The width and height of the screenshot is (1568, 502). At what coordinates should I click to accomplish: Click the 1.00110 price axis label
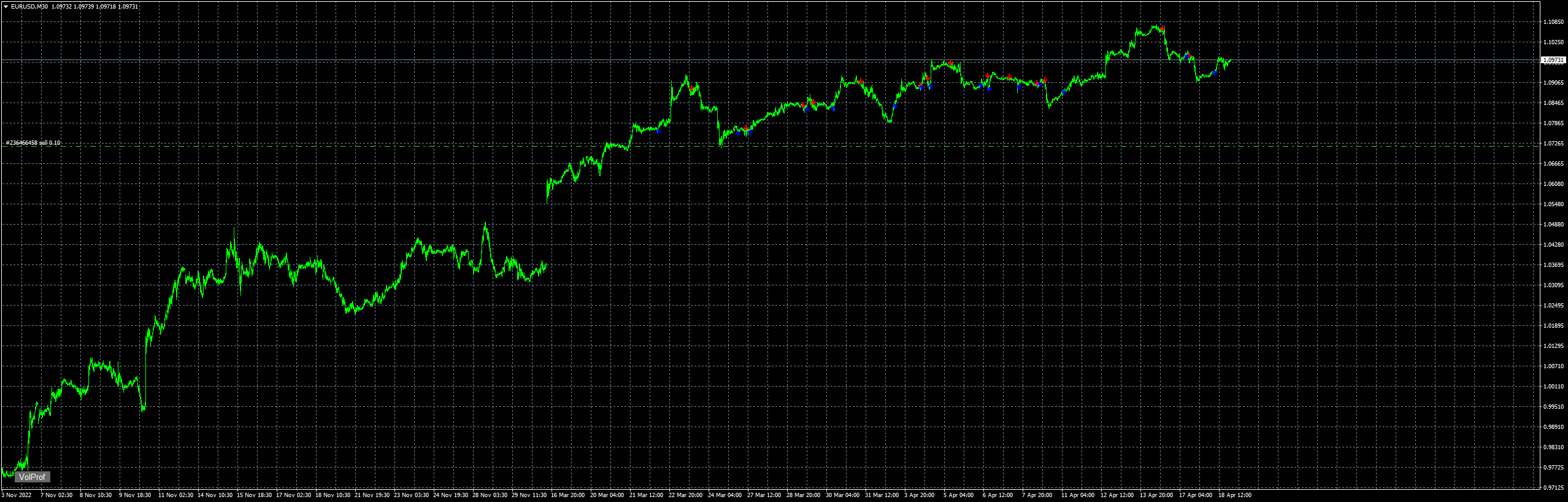pos(1553,387)
